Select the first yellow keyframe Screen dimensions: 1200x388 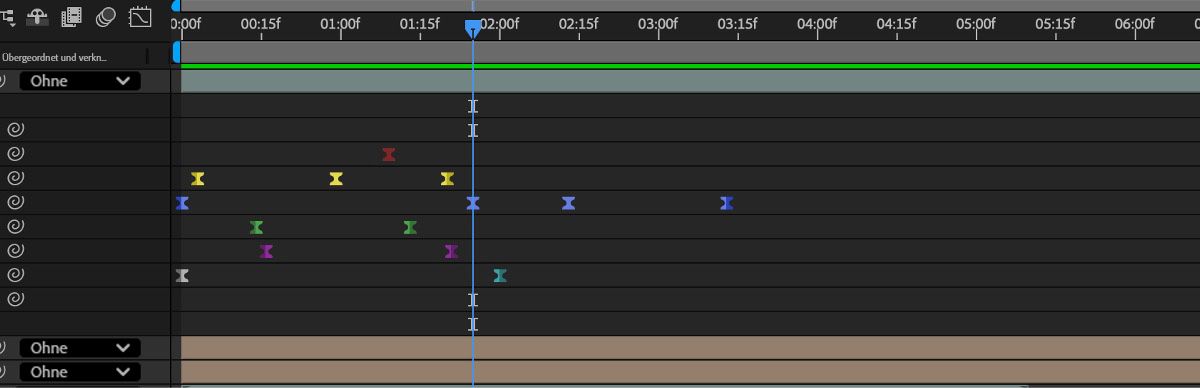tap(198, 178)
